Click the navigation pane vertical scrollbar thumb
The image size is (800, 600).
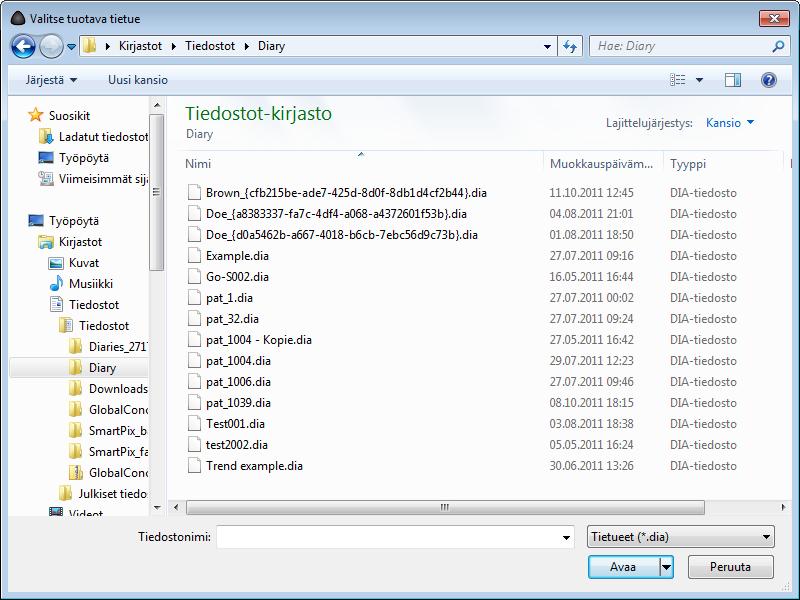157,192
